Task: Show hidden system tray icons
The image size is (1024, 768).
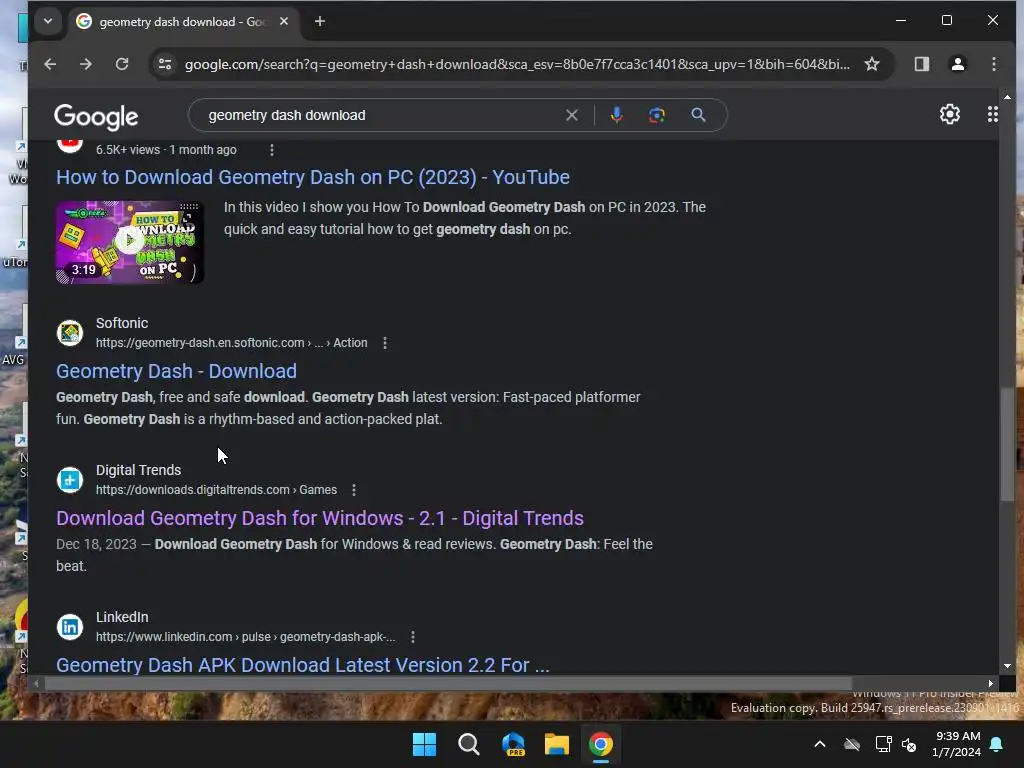Action: point(820,744)
